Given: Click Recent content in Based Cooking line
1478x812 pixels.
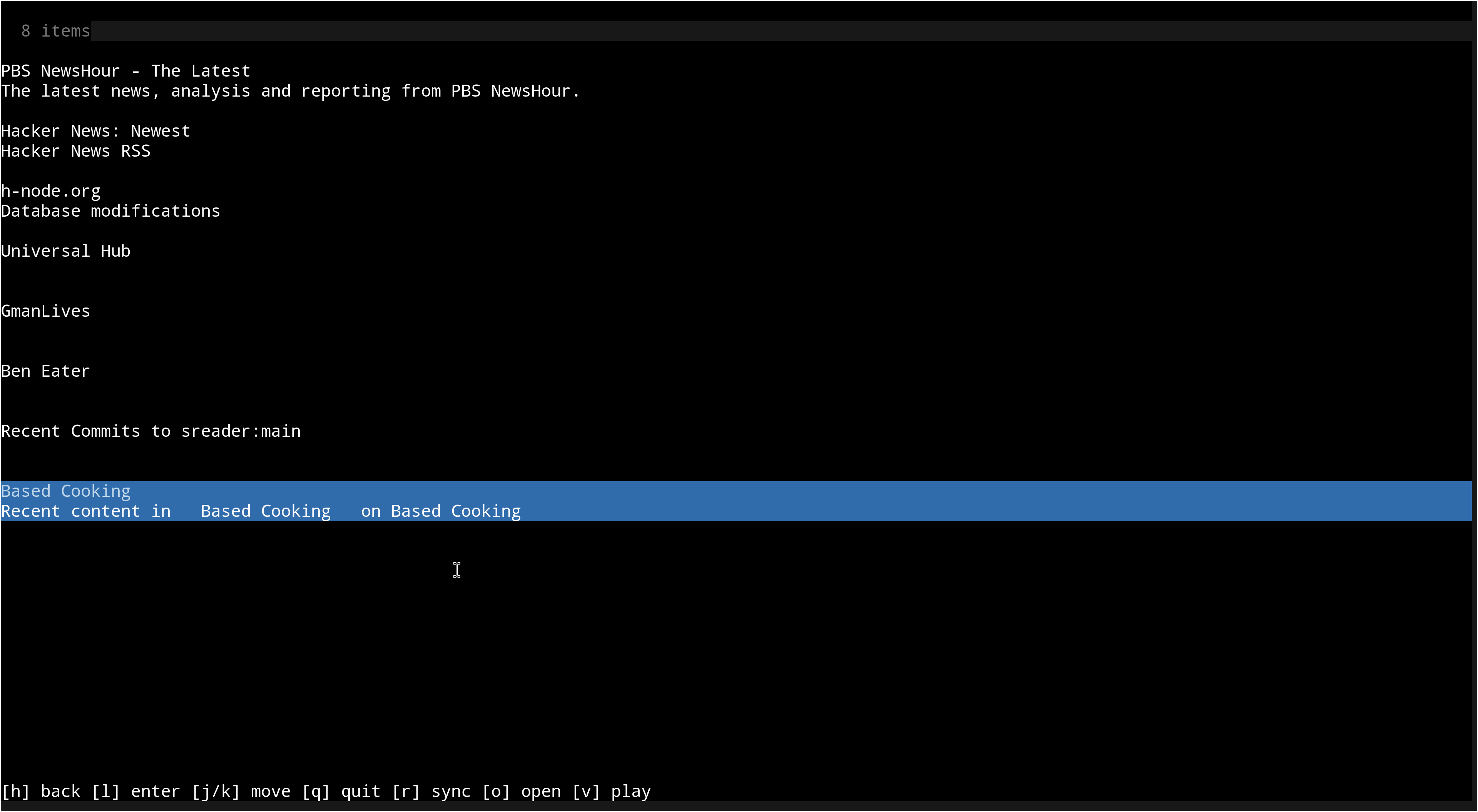Looking at the screenshot, I should tap(261, 511).
